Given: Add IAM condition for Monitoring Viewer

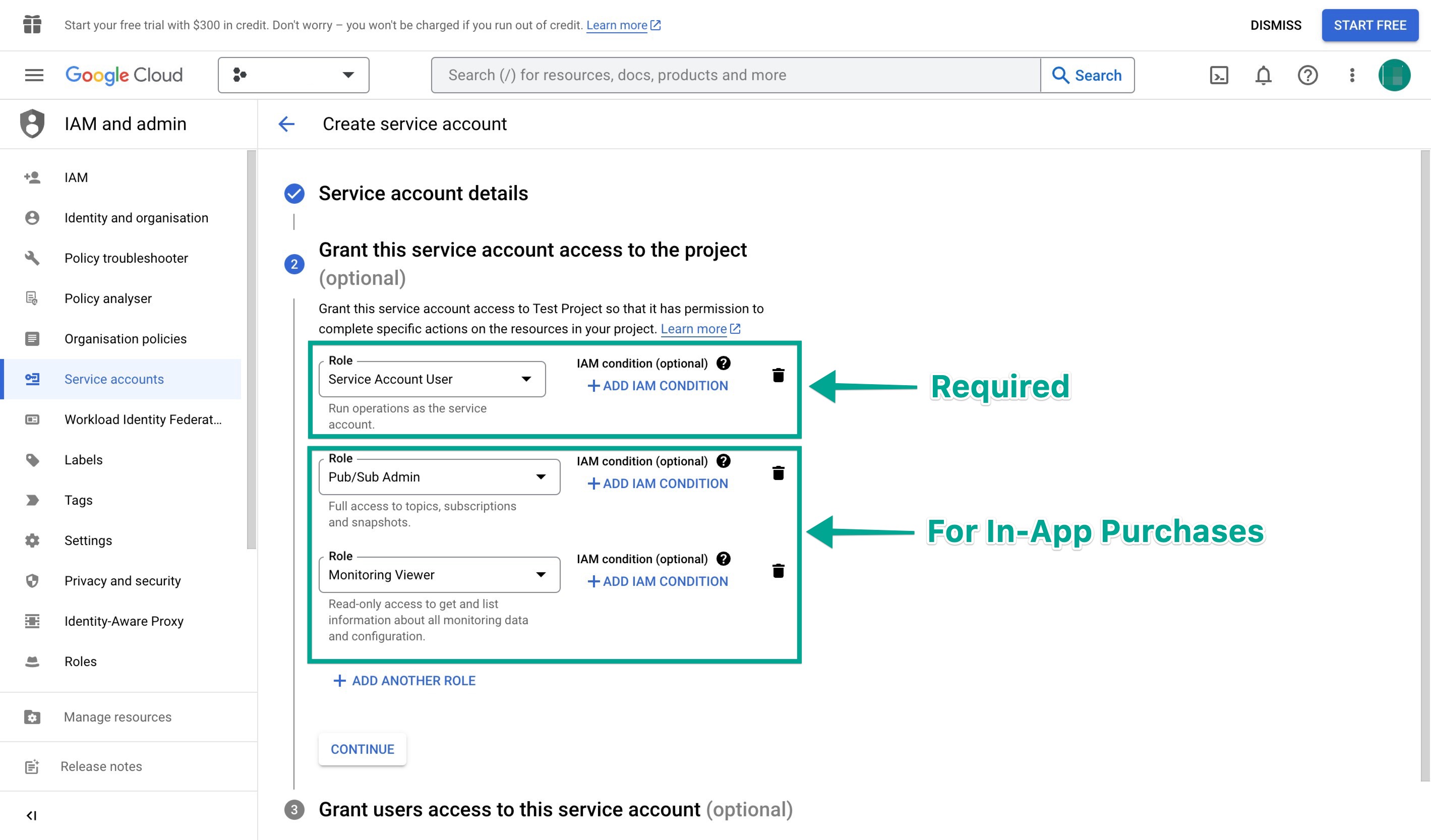Looking at the screenshot, I should 658,581.
